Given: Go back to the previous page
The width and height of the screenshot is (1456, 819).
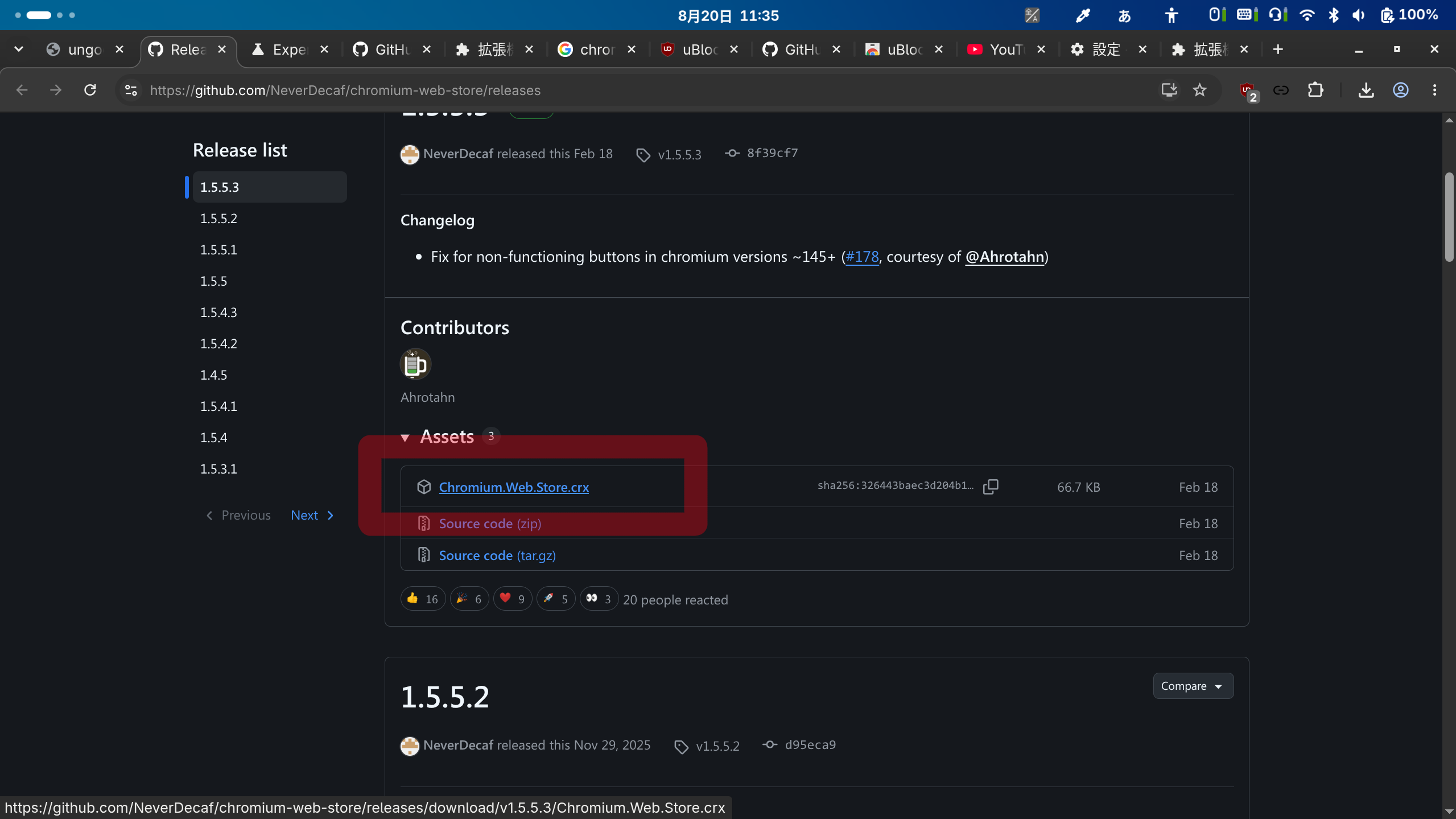Looking at the screenshot, I should coord(22,90).
